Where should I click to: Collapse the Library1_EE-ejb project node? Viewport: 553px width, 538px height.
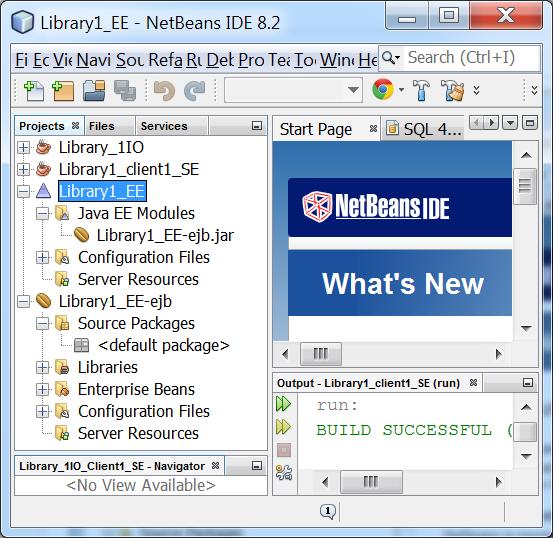tap(23, 301)
